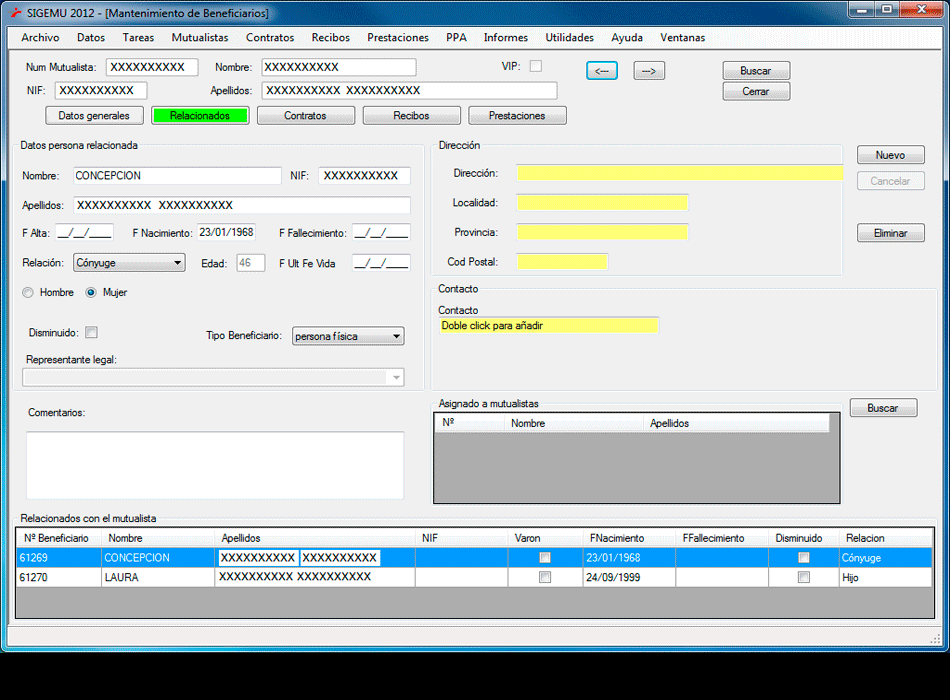The width and height of the screenshot is (950, 700).
Task: Open the Tareas menu
Action: [138, 38]
